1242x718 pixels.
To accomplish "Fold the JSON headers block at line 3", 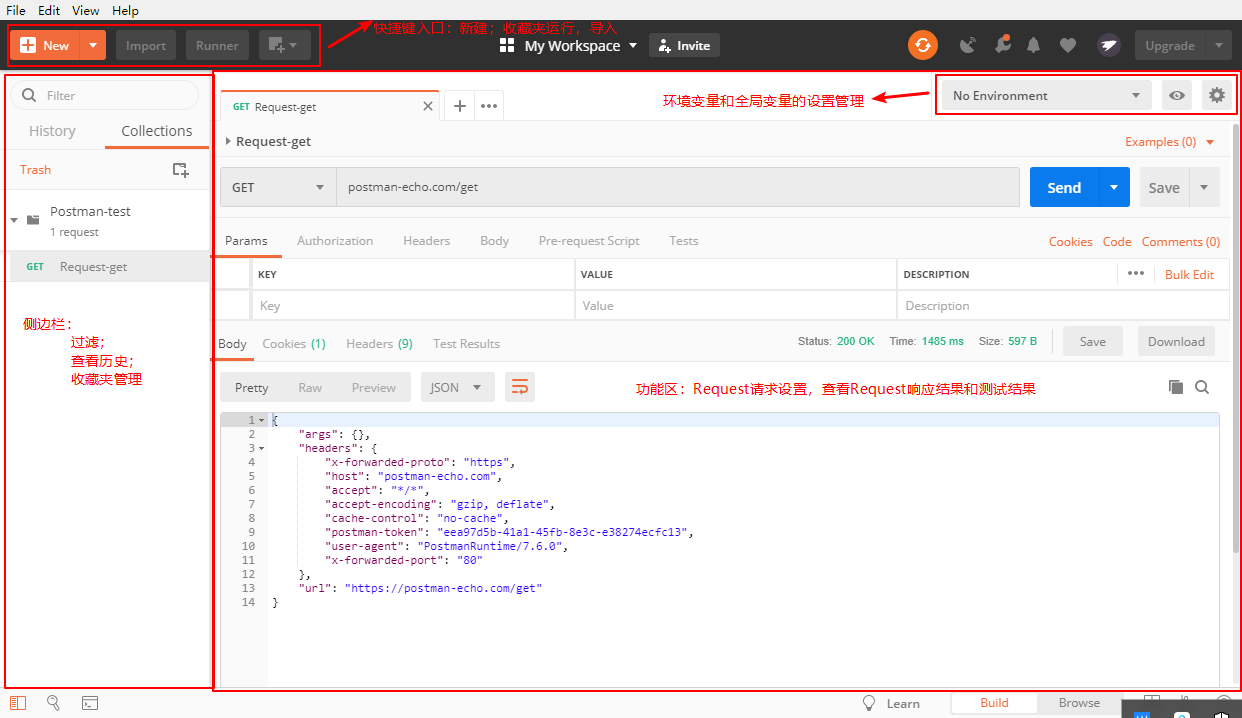I will [x=262, y=449].
